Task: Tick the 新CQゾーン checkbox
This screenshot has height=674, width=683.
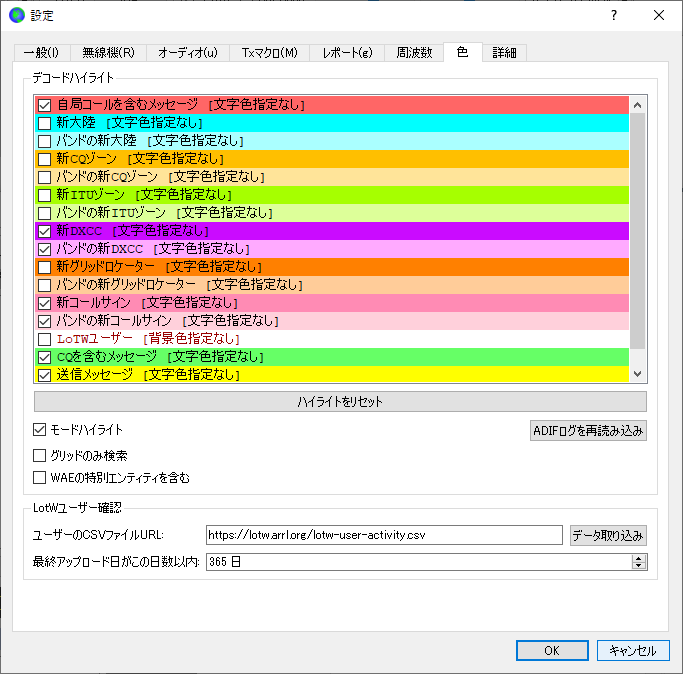Action: click(44, 159)
